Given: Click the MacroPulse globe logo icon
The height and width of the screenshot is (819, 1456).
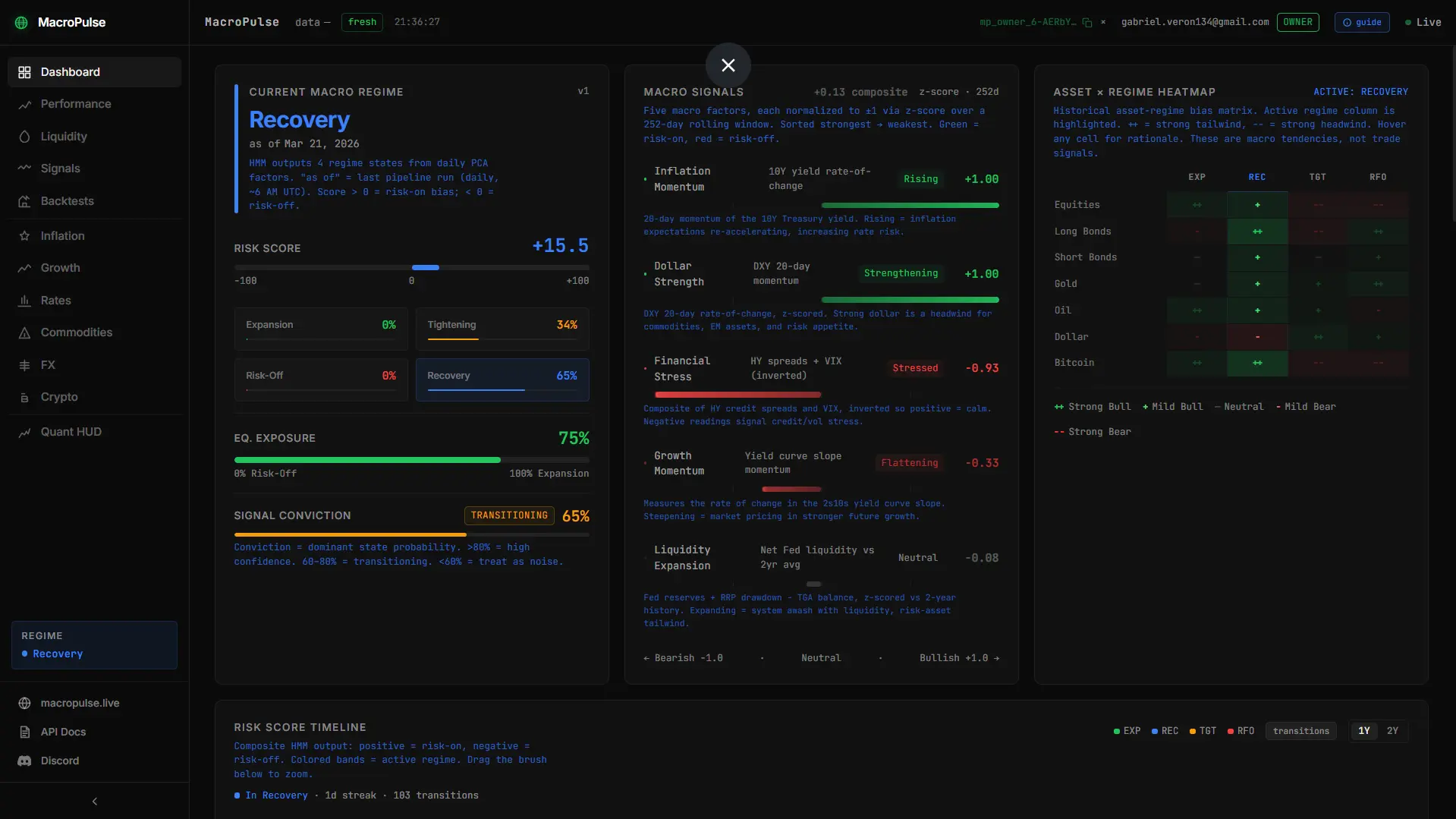Looking at the screenshot, I should click(21, 23).
